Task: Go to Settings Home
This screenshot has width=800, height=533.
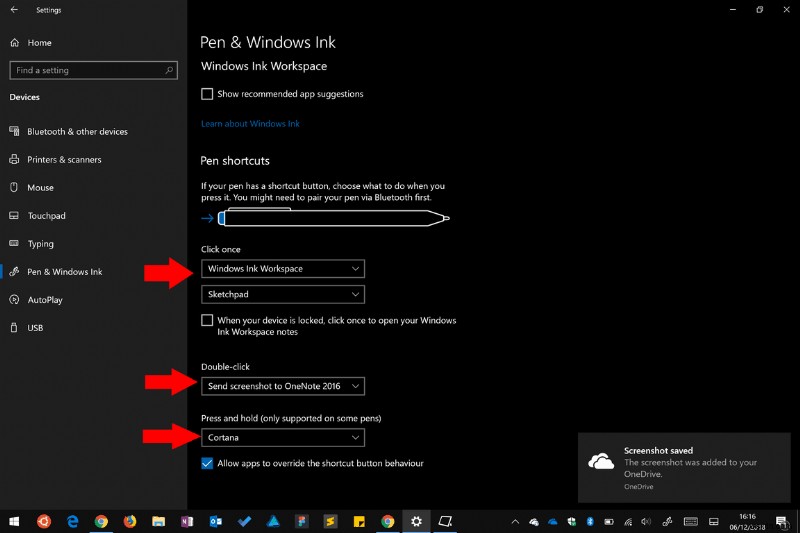Action: coord(31,43)
